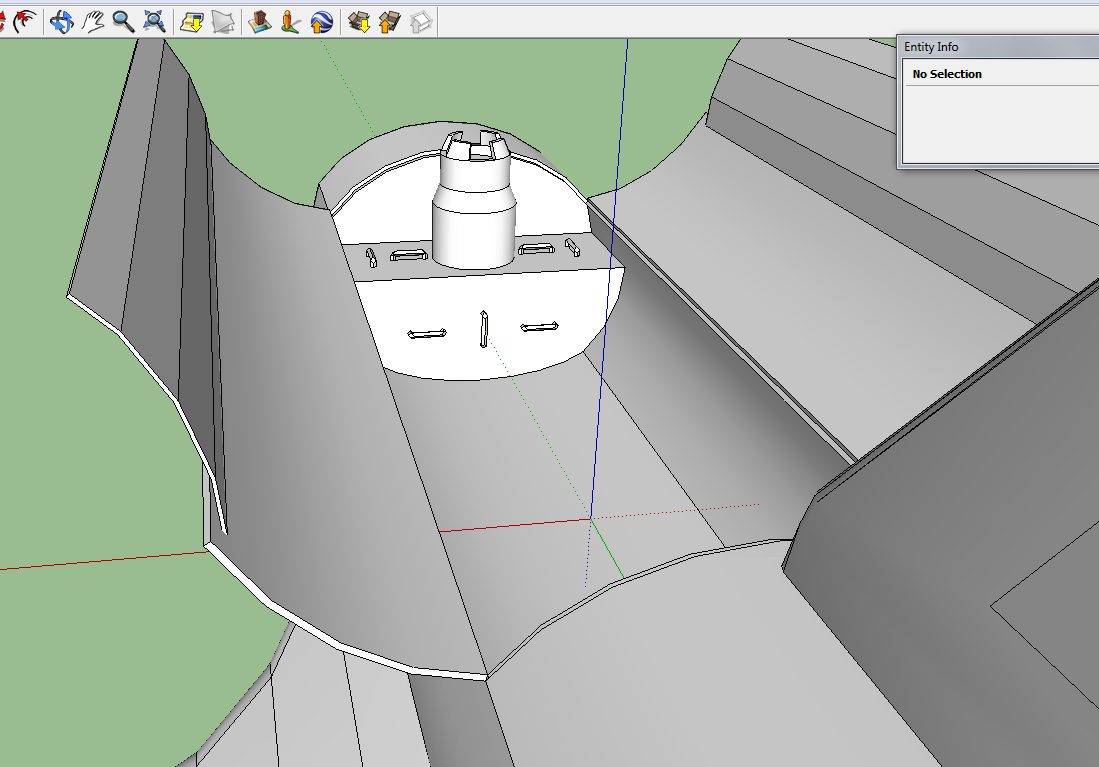Screen dimensions: 1099x767
Task: Select the Zoom magnifier tool
Action: 123,22
